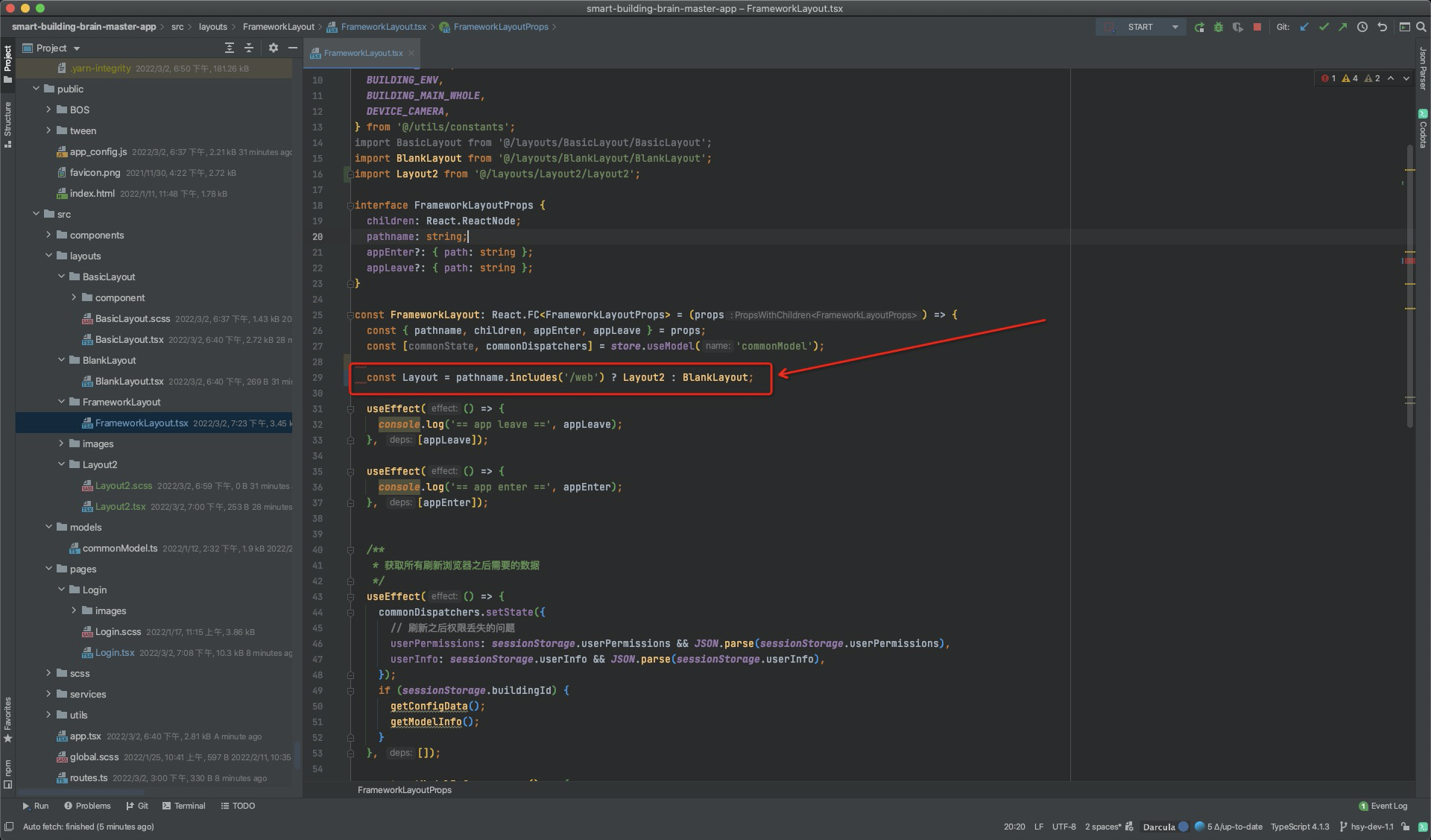Open the START run configuration dropdown

coord(1175,27)
